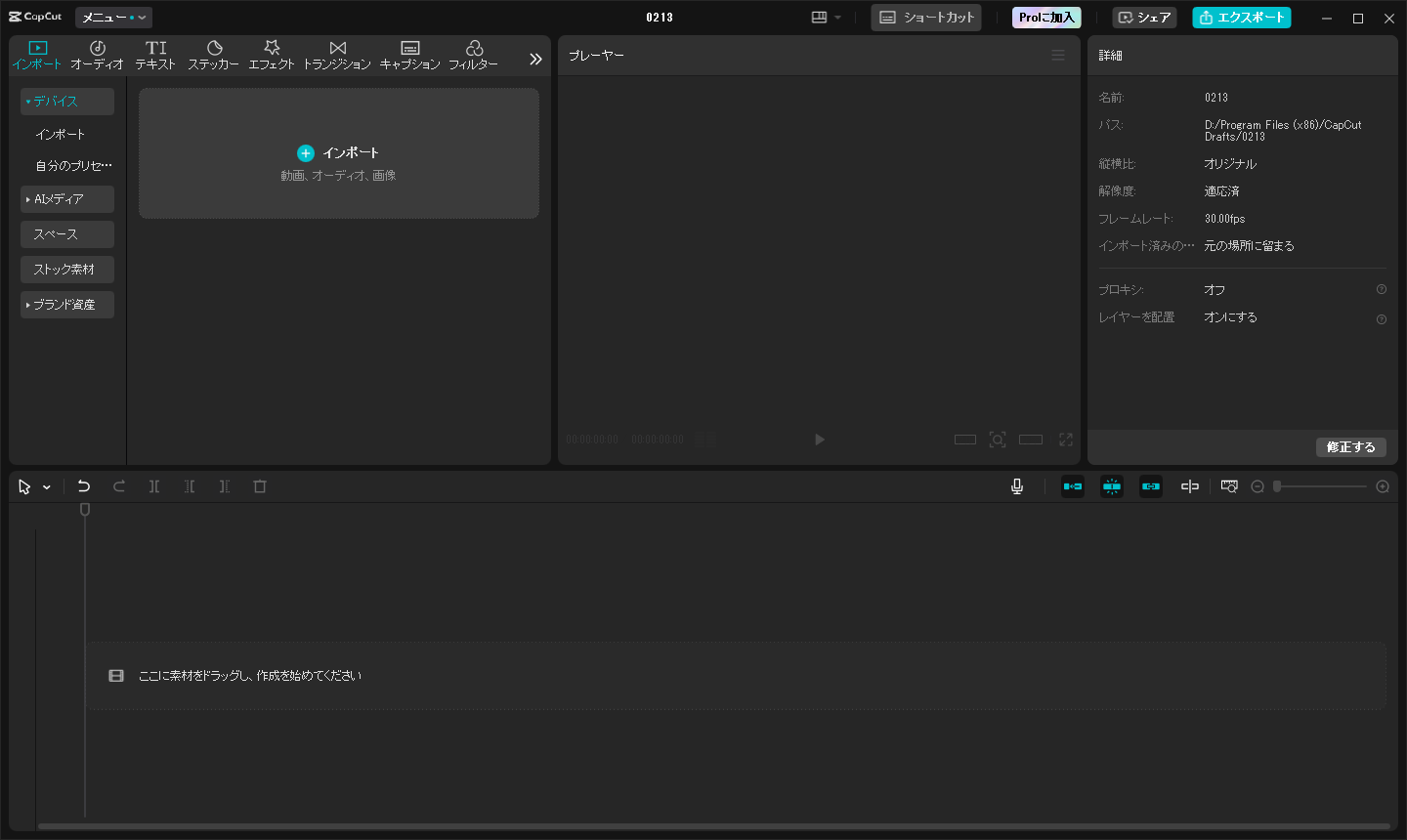Click the timeline horizontal scrollbar
Image resolution: width=1407 pixels, height=840 pixels.
tap(713, 826)
